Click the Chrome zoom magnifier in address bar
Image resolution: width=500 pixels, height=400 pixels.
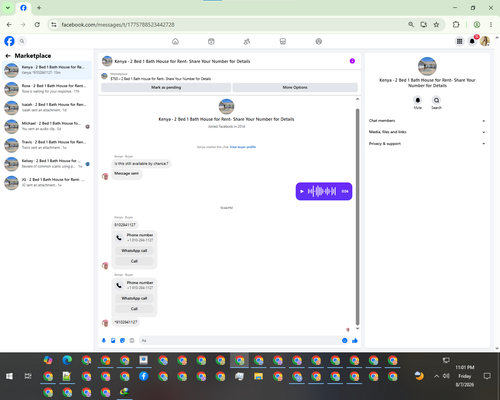[411, 24]
